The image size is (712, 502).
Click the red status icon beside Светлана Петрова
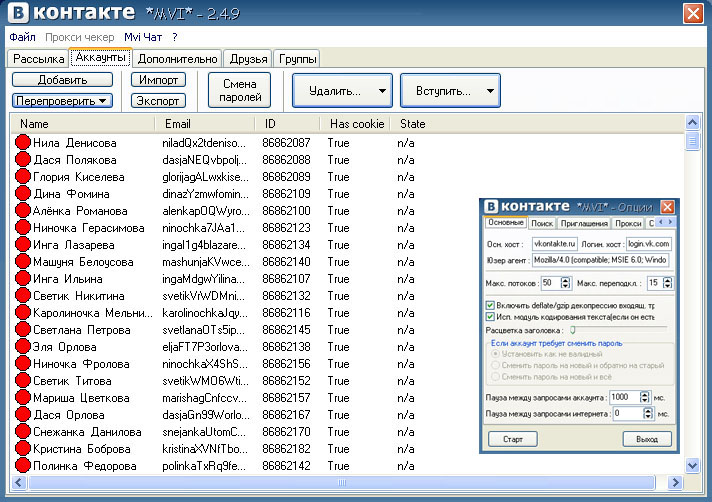[x=22, y=330]
